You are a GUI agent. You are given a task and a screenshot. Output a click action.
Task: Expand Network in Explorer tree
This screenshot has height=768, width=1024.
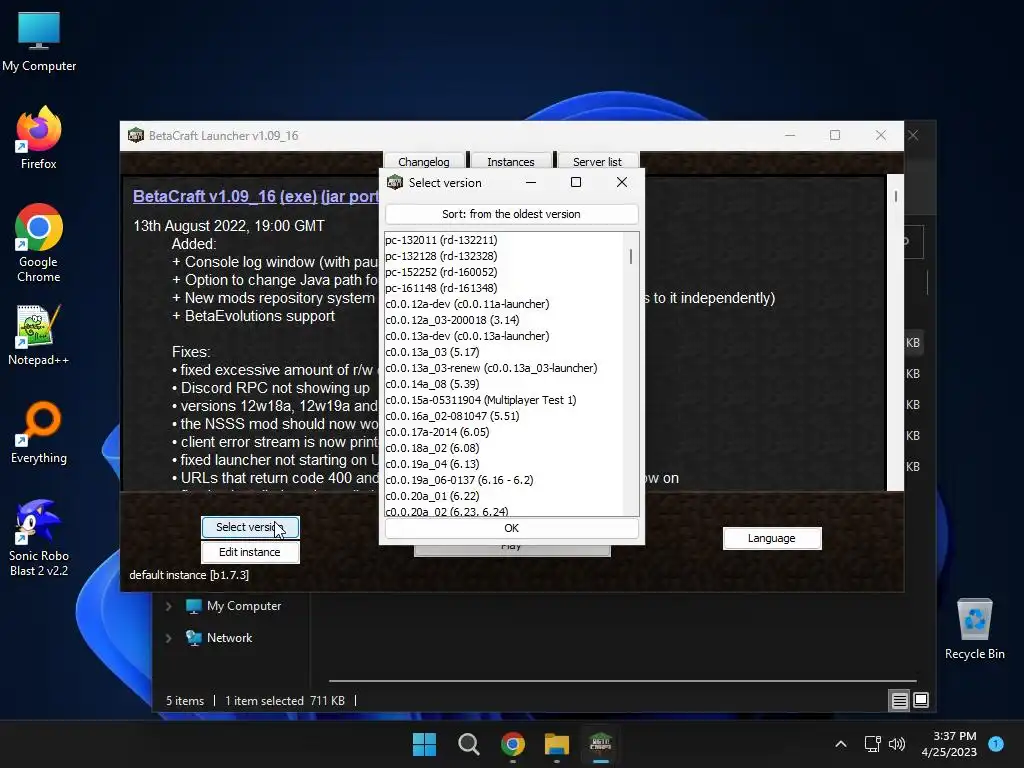[x=168, y=638]
